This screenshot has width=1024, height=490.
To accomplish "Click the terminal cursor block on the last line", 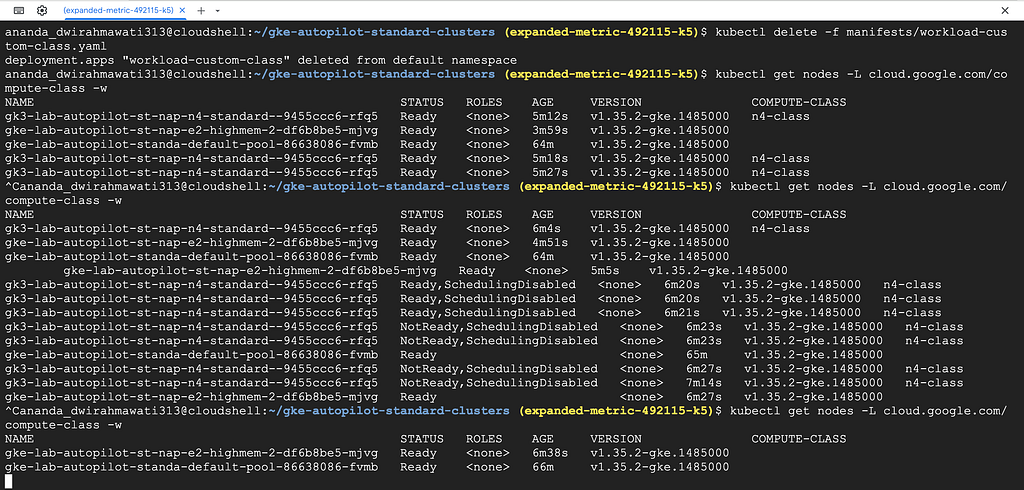I will [8, 482].
